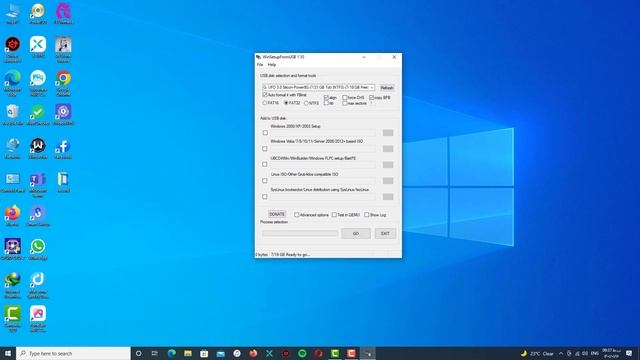Click the Windows Start button

click(x=8, y=353)
